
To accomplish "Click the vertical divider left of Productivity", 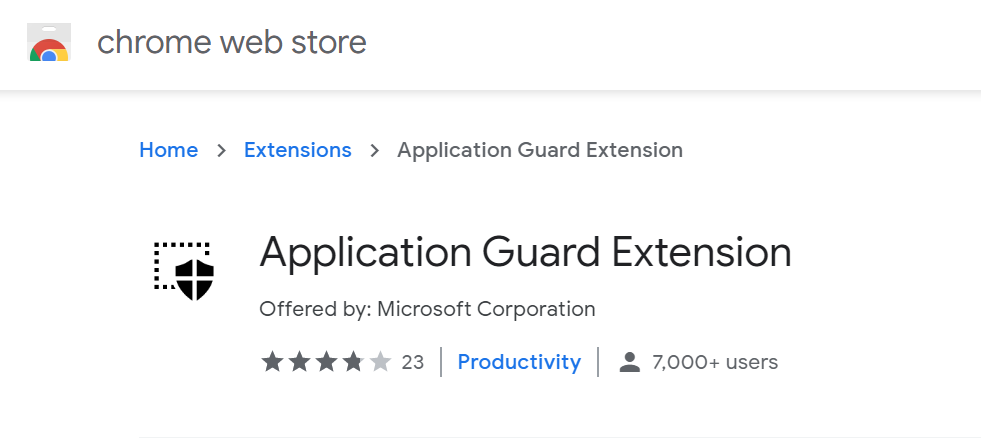I will [x=440, y=362].
